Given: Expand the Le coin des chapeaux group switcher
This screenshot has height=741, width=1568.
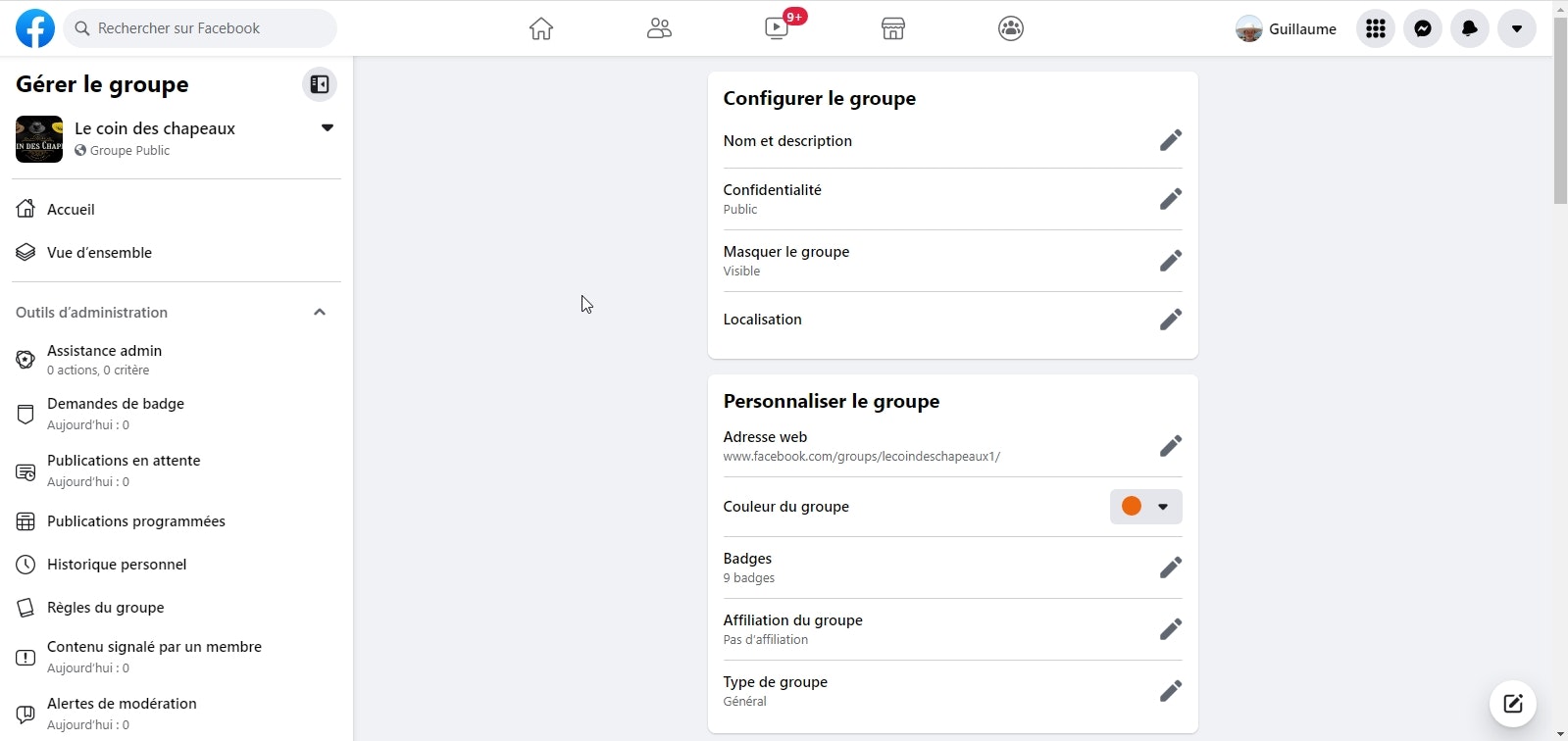Looking at the screenshot, I should (x=328, y=128).
